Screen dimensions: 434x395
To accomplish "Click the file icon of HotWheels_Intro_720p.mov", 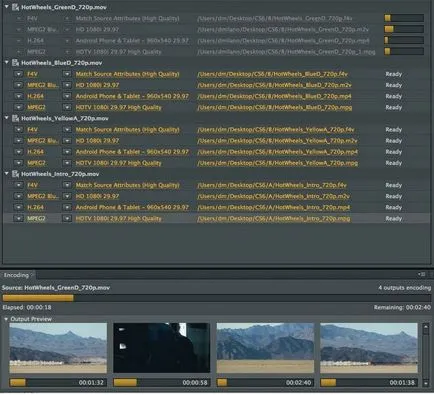I will pos(15,174).
